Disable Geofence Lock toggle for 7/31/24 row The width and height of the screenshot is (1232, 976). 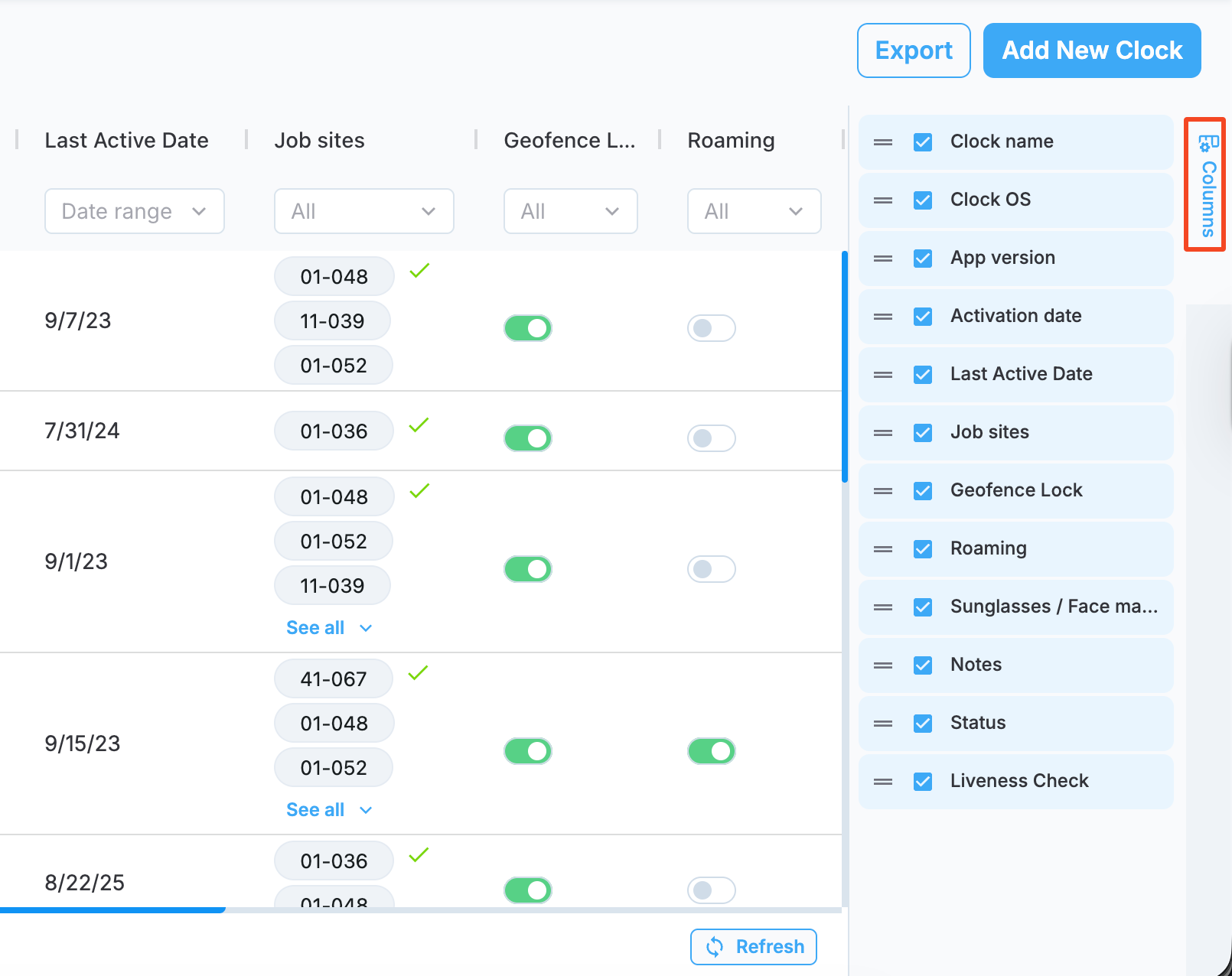tap(528, 438)
